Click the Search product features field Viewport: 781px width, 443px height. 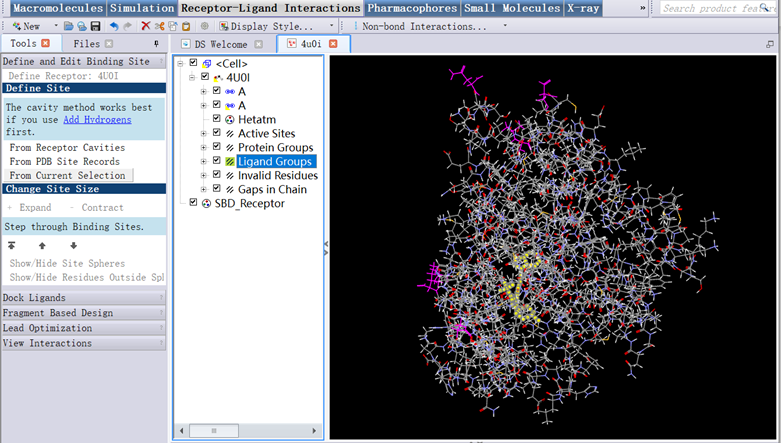tap(720, 8)
